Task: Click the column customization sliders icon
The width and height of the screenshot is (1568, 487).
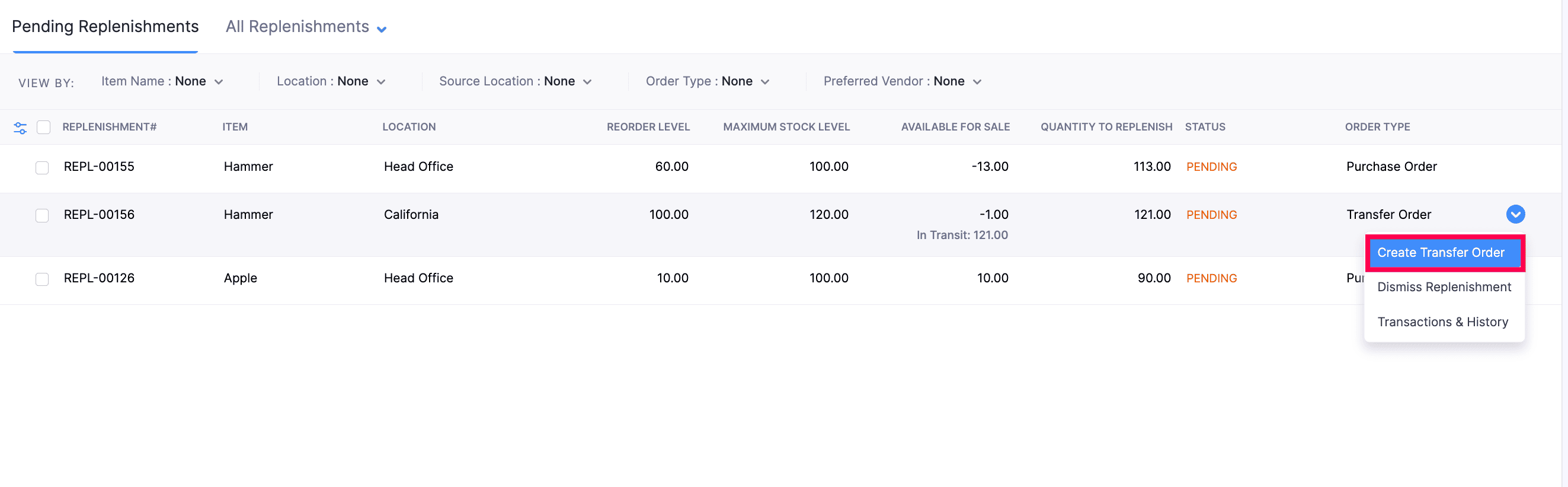Action: [x=20, y=128]
